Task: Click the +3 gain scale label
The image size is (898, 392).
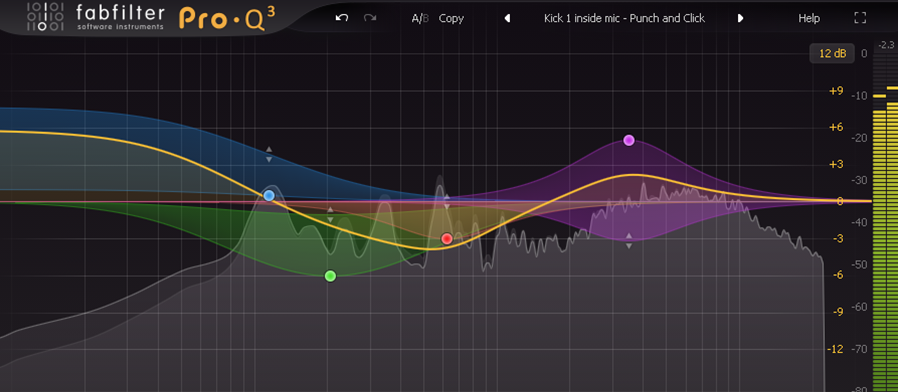Action: 836,164
